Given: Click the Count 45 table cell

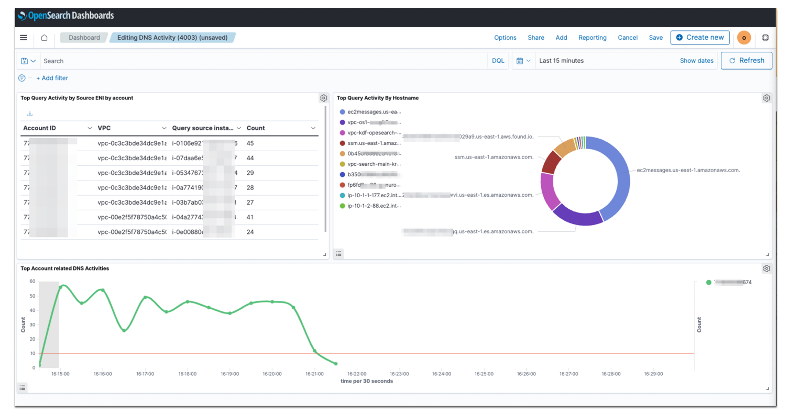Looking at the screenshot, I should pyautogui.click(x=250, y=143).
